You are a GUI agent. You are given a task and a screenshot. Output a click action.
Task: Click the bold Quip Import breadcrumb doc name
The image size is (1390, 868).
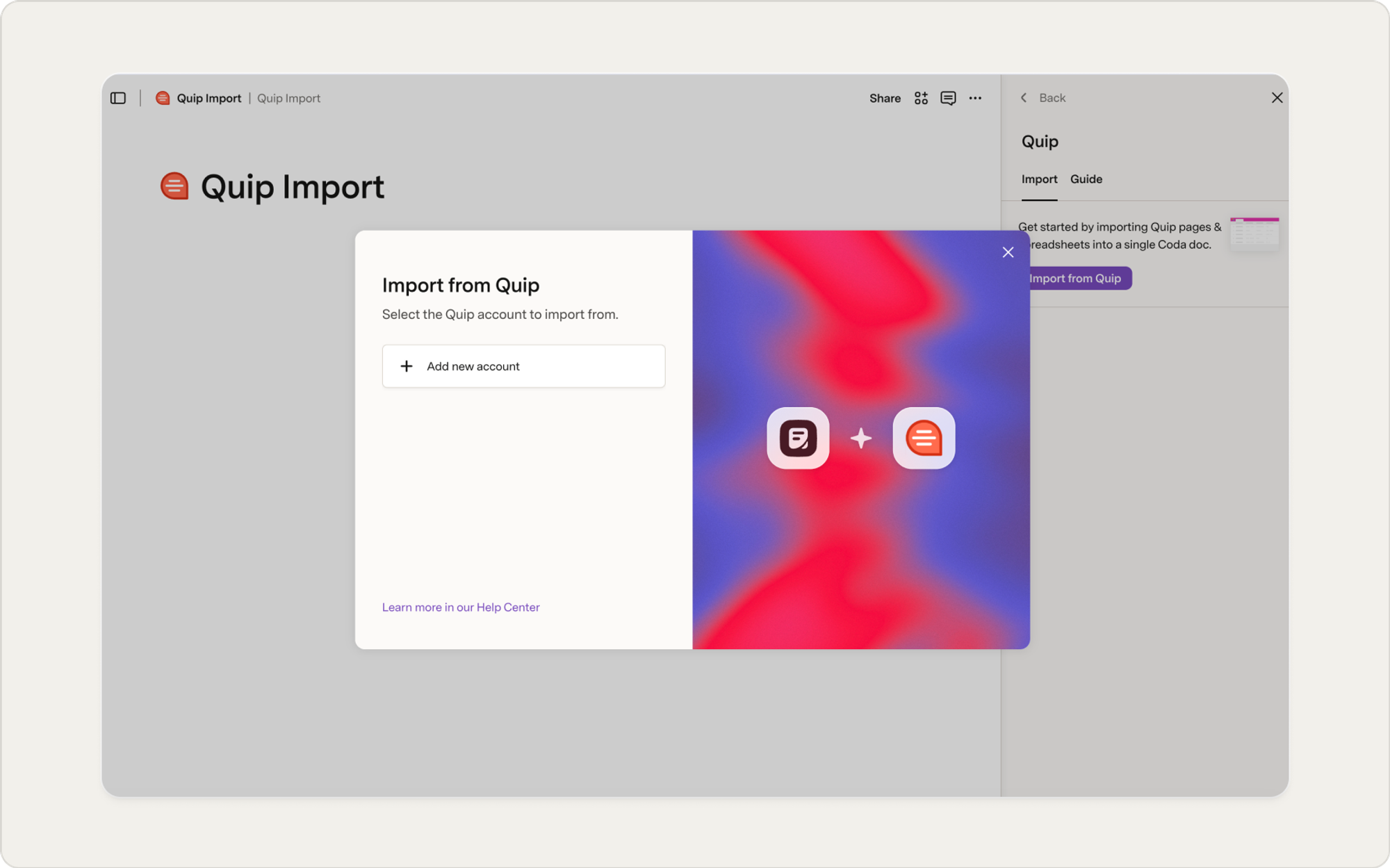pyautogui.click(x=209, y=98)
